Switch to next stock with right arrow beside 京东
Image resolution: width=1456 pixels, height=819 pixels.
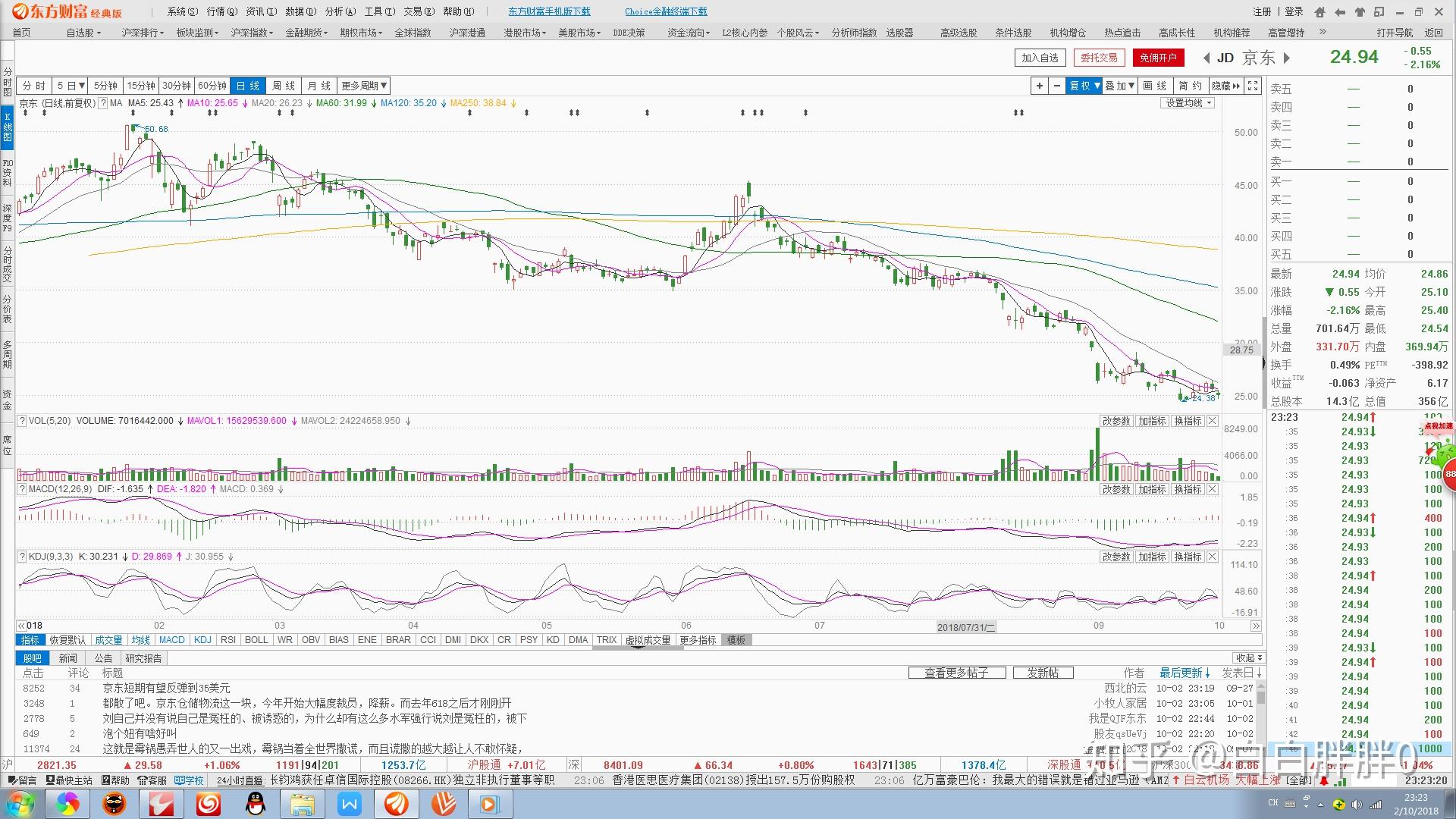[x=1287, y=58]
